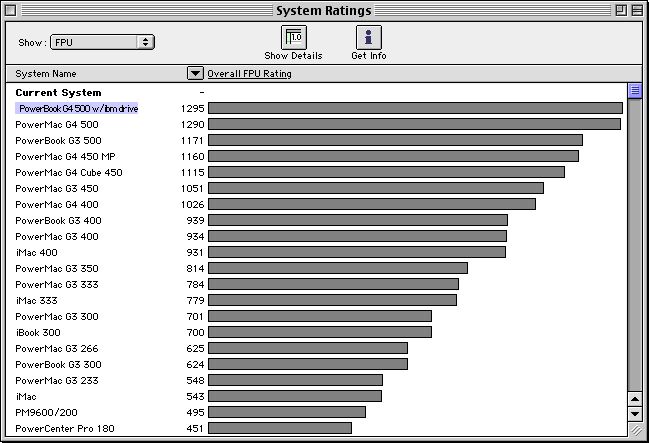Close the System Ratings window
This screenshot has height=443, width=649.
(x=11, y=10)
